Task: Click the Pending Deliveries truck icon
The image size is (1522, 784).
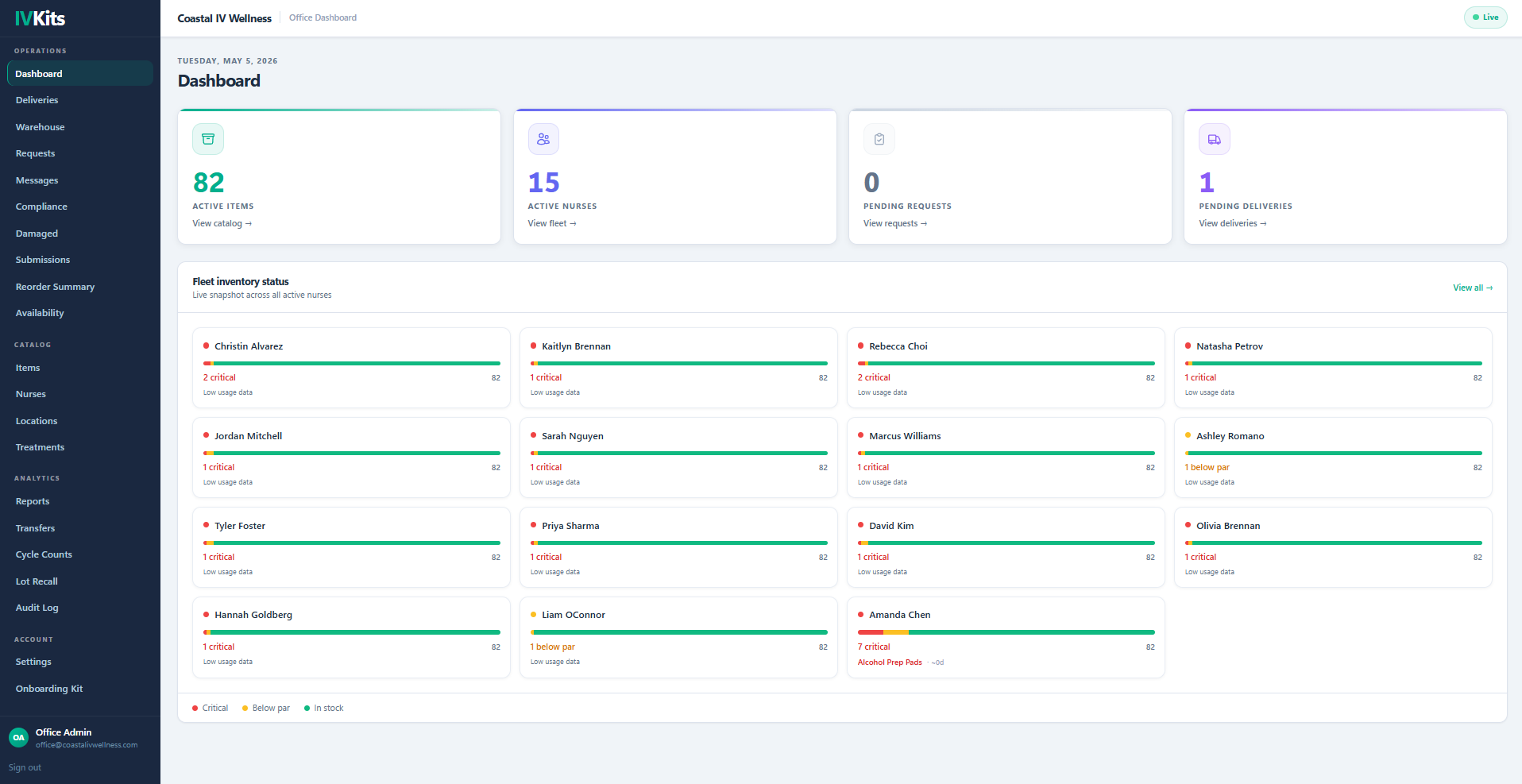Action: (x=1215, y=139)
